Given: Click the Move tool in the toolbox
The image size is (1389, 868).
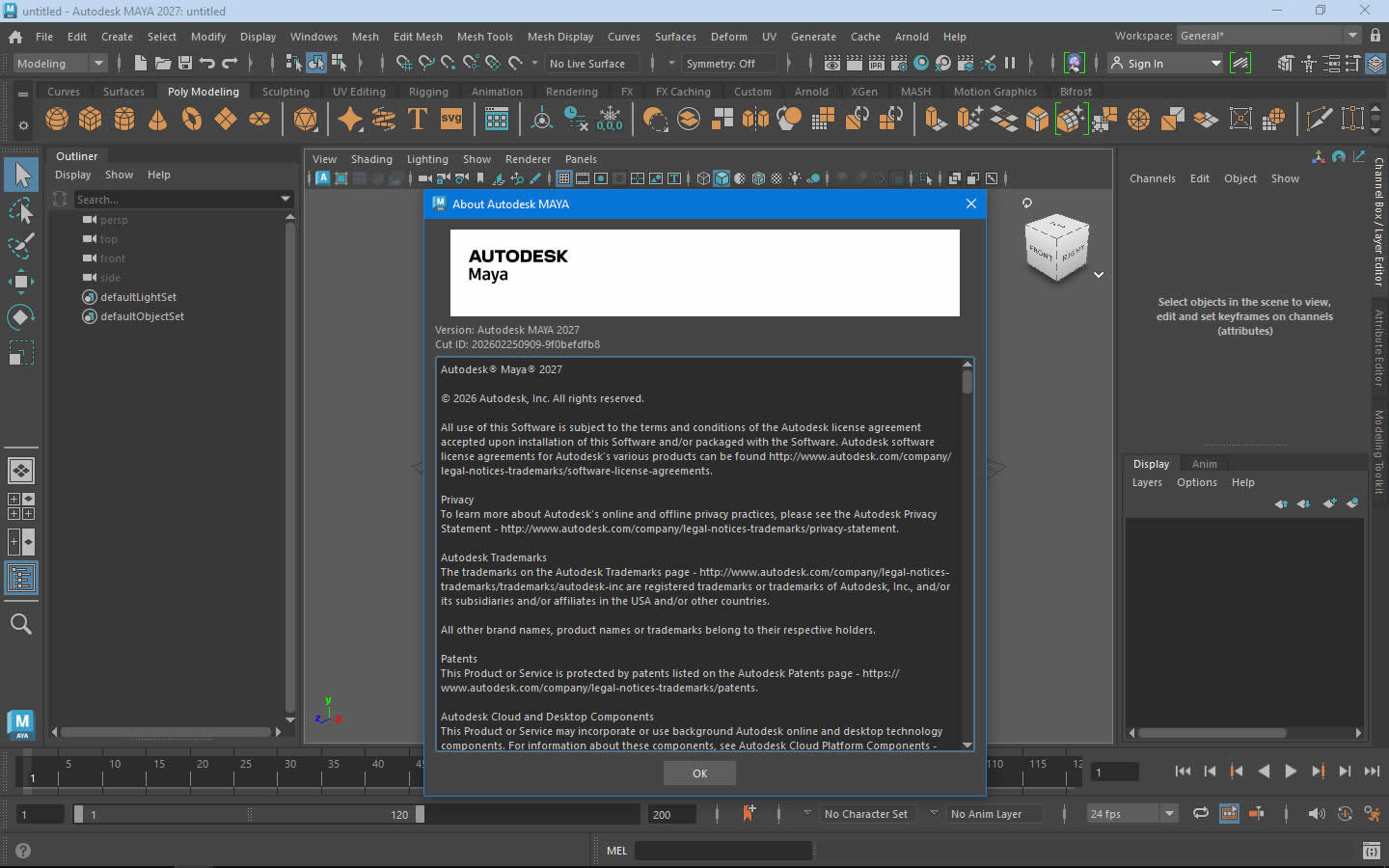Looking at the screenshot, I should coord(20,282).
